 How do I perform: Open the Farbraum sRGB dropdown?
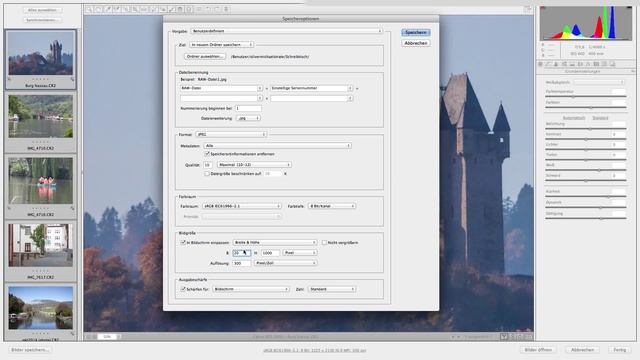(242, 207)
